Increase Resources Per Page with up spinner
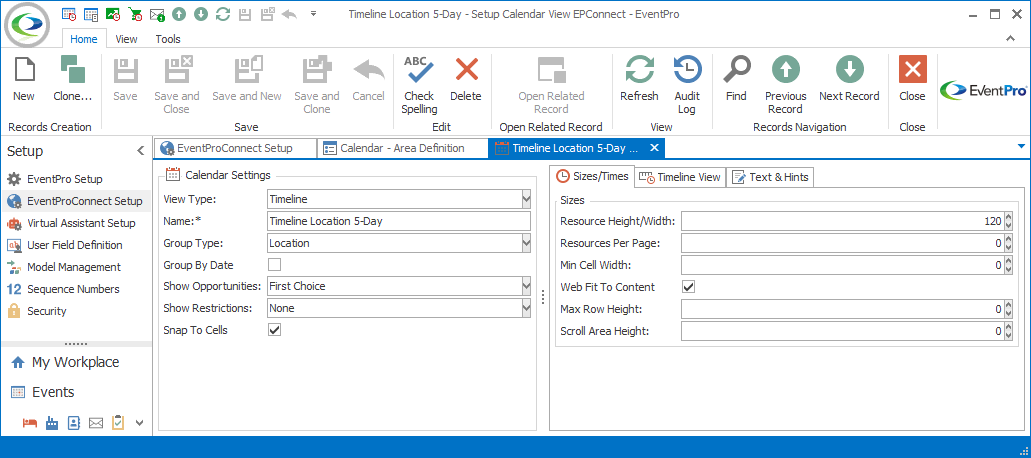1031x458 pixels. pyautogui.click(x=1009, y=239)
